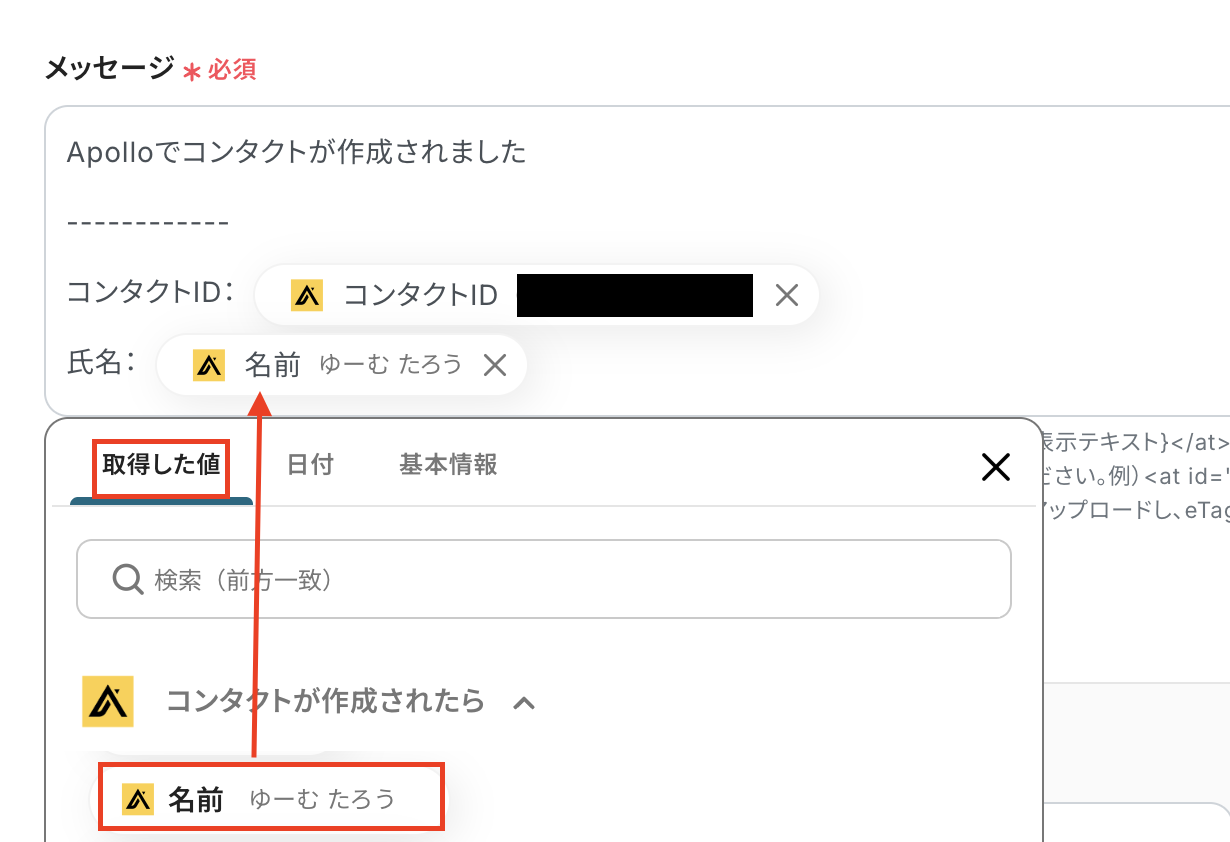Remove the 名前 chip from the message
The width and height of the screenshot is (1230, 842).
coord(495,365)
